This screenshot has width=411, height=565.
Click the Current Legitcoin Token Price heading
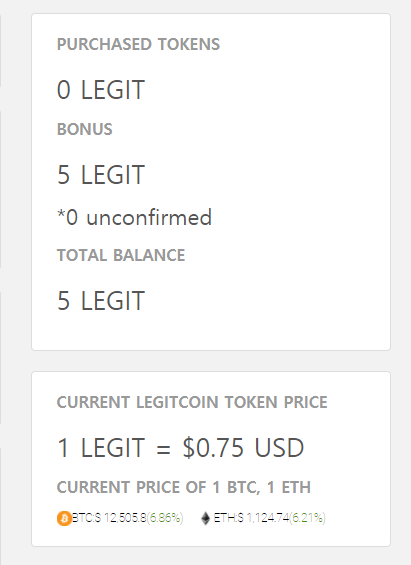point(192,402)
